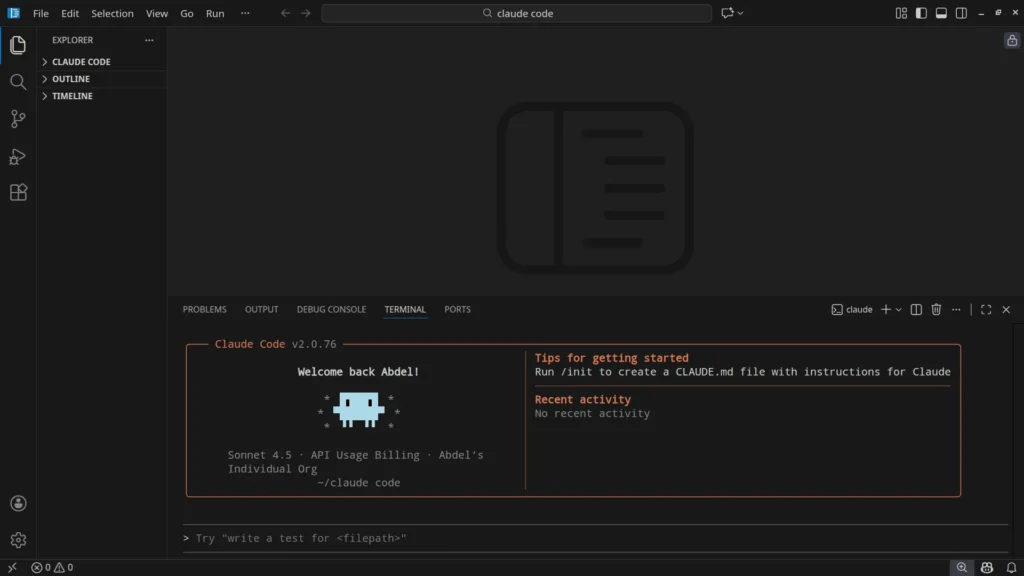Open the customize layout icon
Image resolution: width=1024 pixels, height=576 pixels.
[901, 13]
